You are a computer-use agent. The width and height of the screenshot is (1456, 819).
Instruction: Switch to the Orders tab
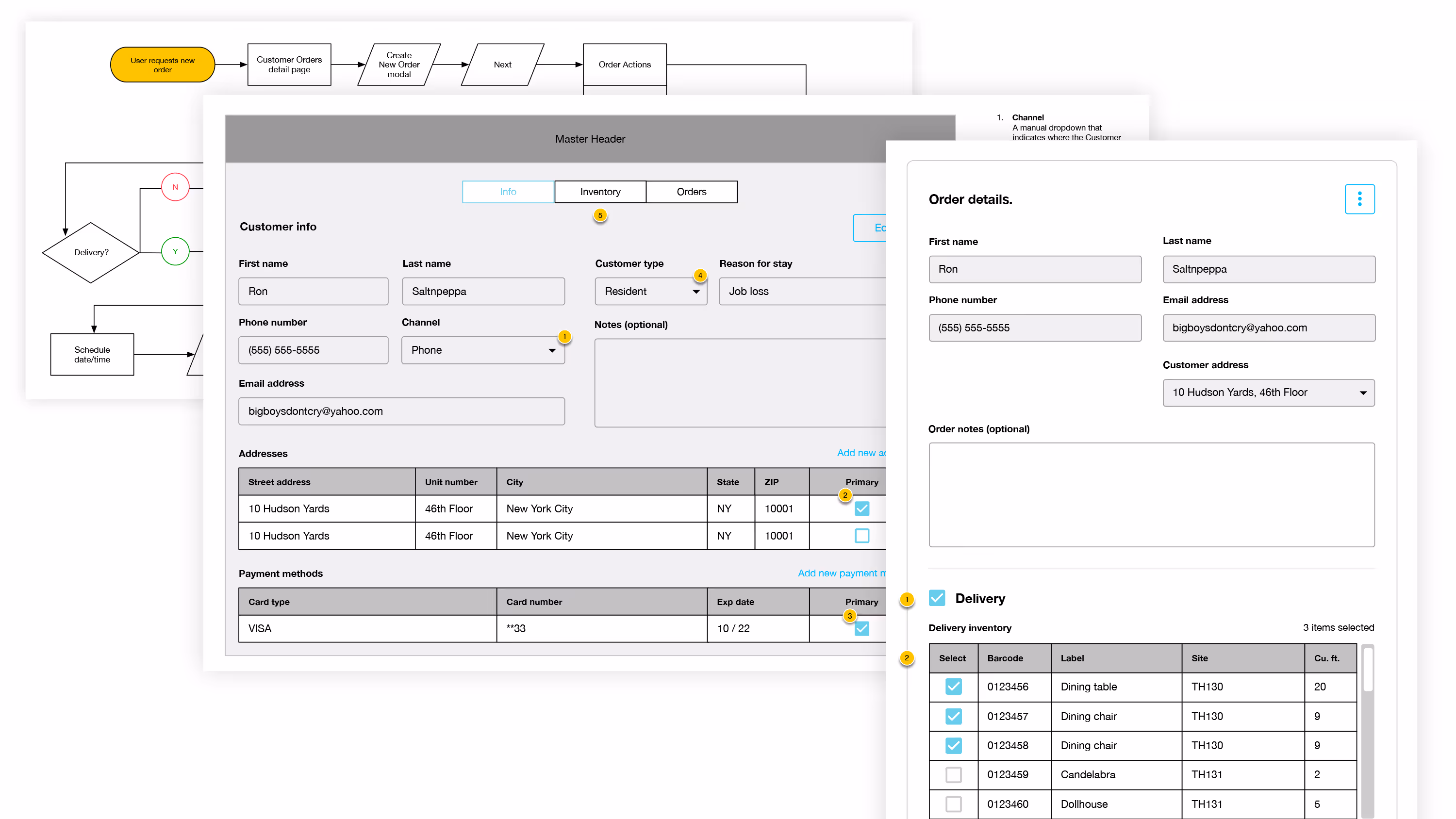click(x=691, y=192)
